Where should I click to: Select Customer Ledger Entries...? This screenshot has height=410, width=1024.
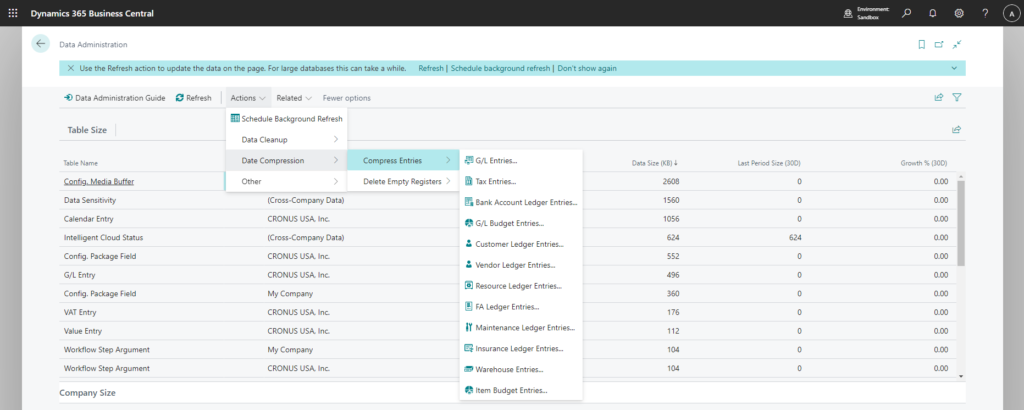pyautogui.click(x=521, y=244)
